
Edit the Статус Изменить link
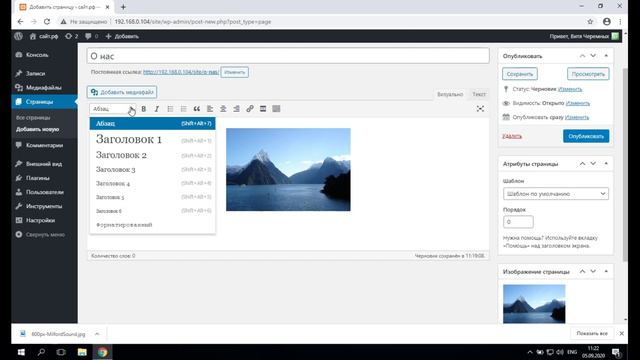click(x=570, y=89)
